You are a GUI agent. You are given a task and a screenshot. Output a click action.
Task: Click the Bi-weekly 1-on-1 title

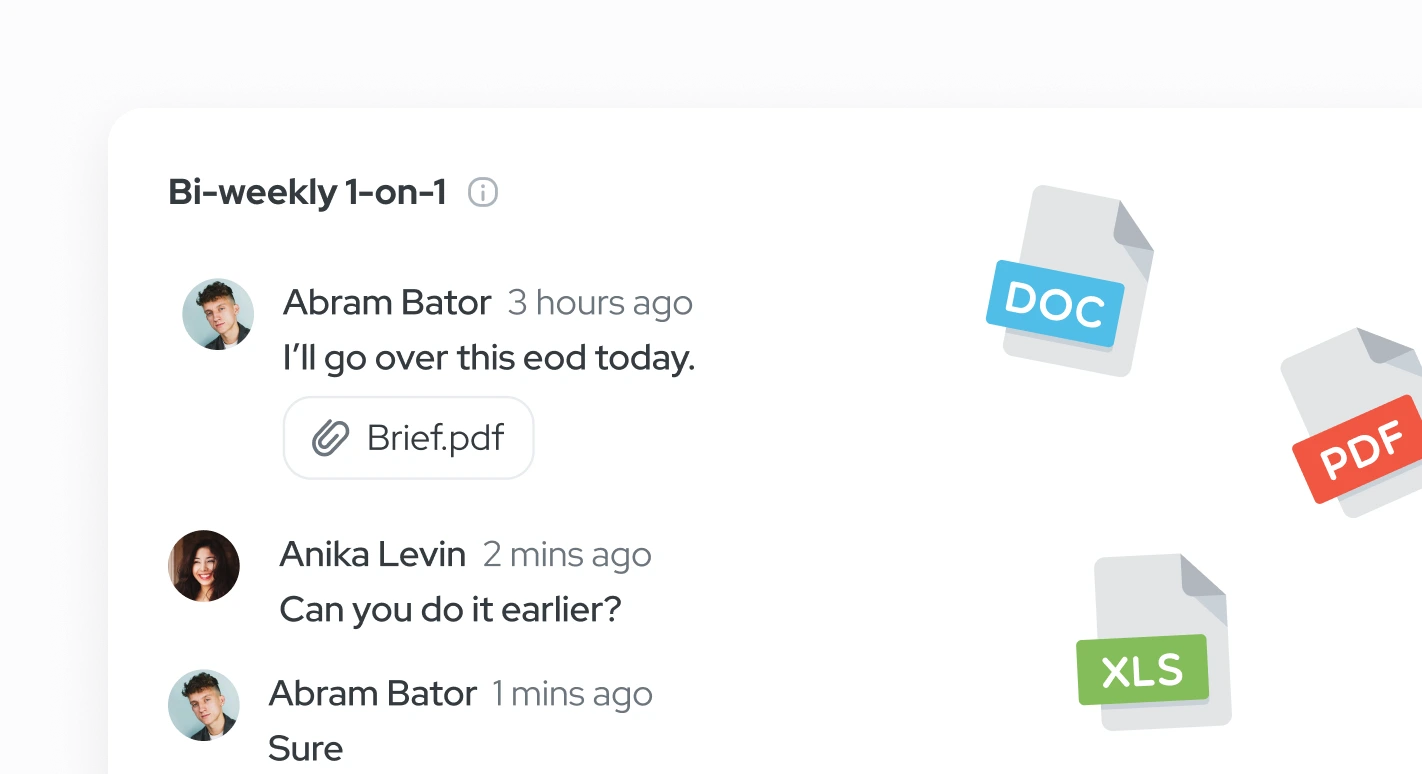pyautogui.click(x=307, y=192)
